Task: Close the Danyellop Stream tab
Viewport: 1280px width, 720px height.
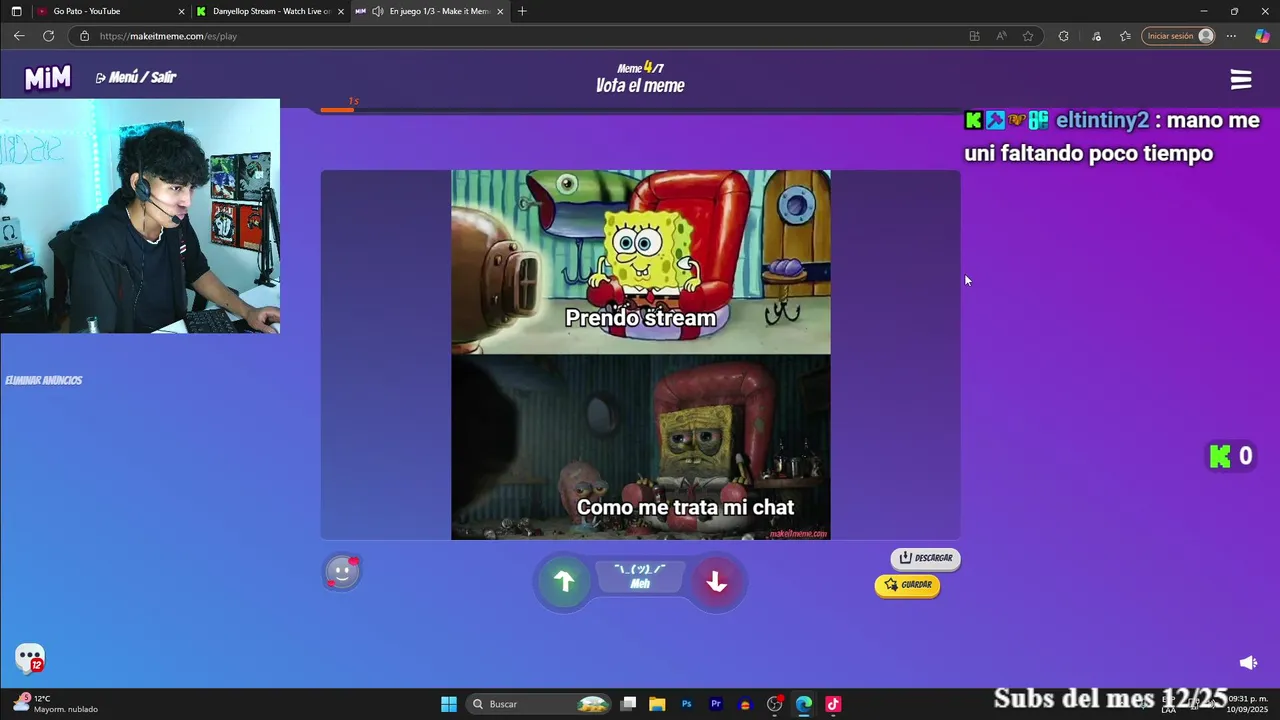Action: [341, 11]
